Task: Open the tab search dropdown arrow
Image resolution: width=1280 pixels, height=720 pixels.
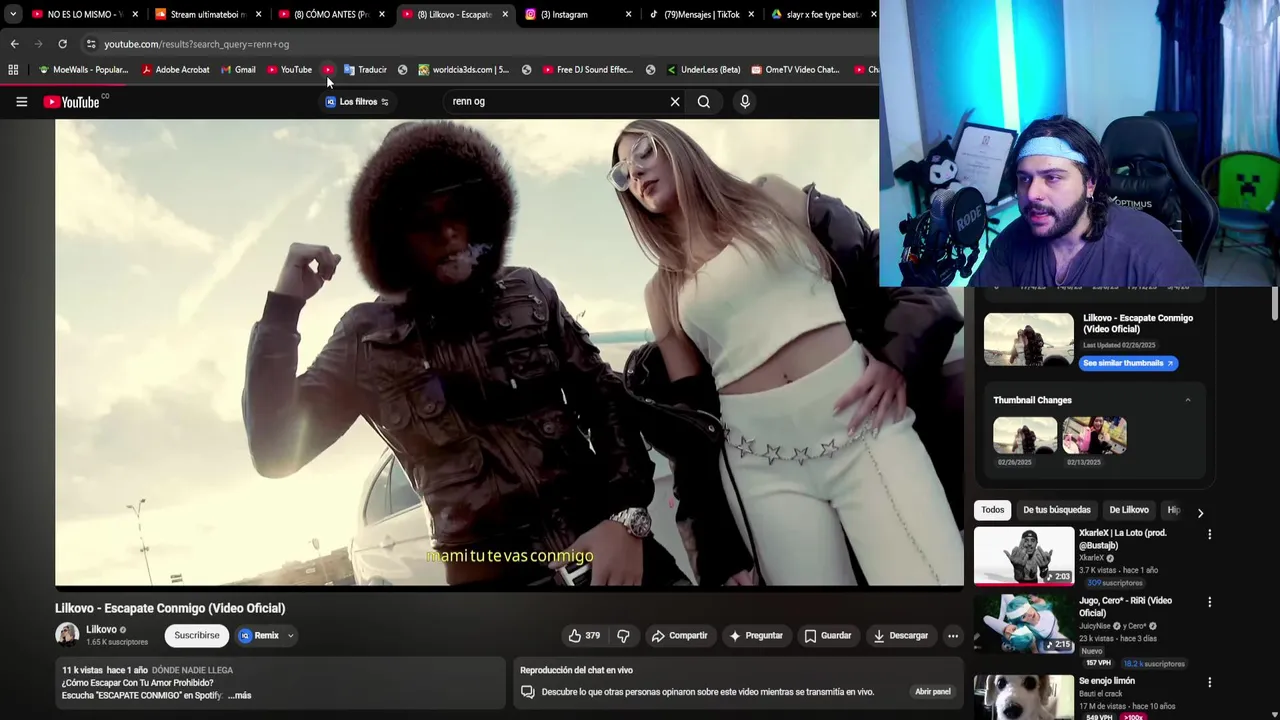Action: coord(12,14)
